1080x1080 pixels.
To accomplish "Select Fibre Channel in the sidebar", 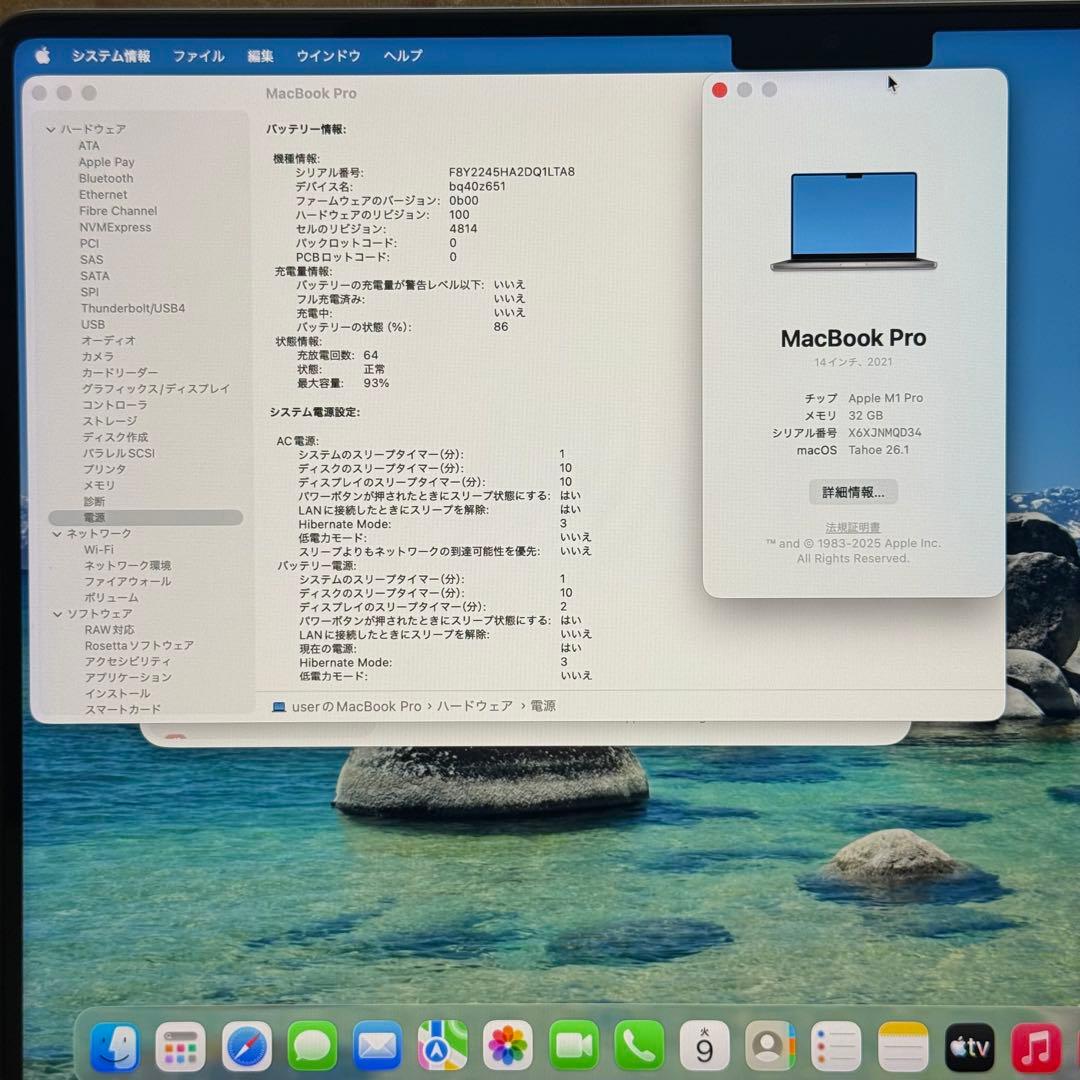I will click(x=118, y=211).
